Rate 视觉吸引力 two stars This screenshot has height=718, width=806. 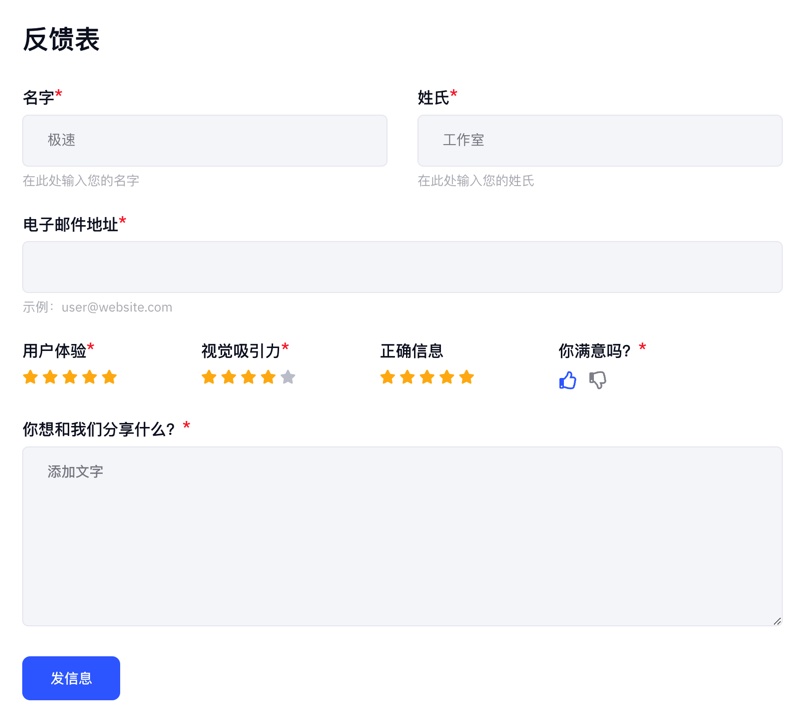(x=229, y=377)
